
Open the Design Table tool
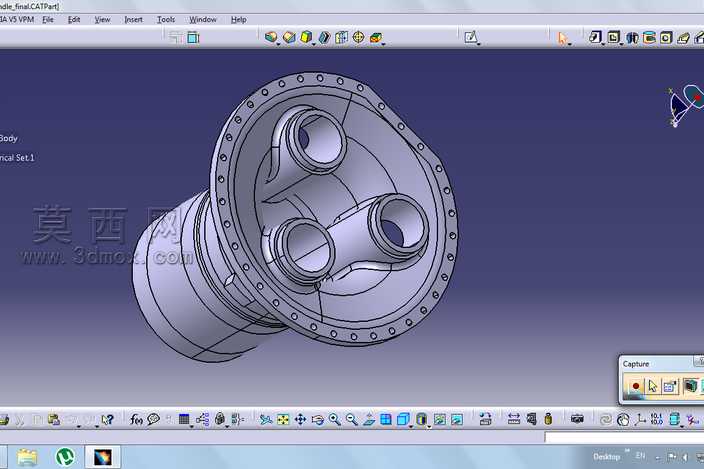[184, 420]
